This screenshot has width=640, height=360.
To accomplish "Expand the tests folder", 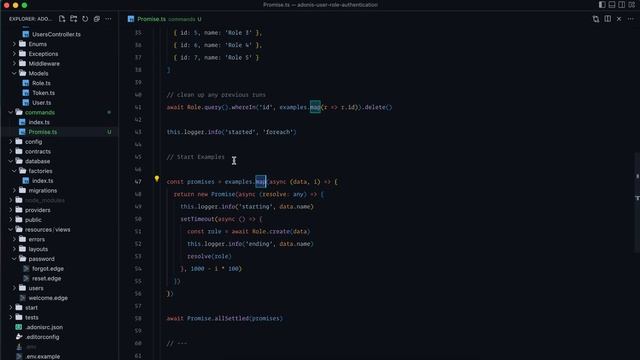I will (x=11, y=317).
